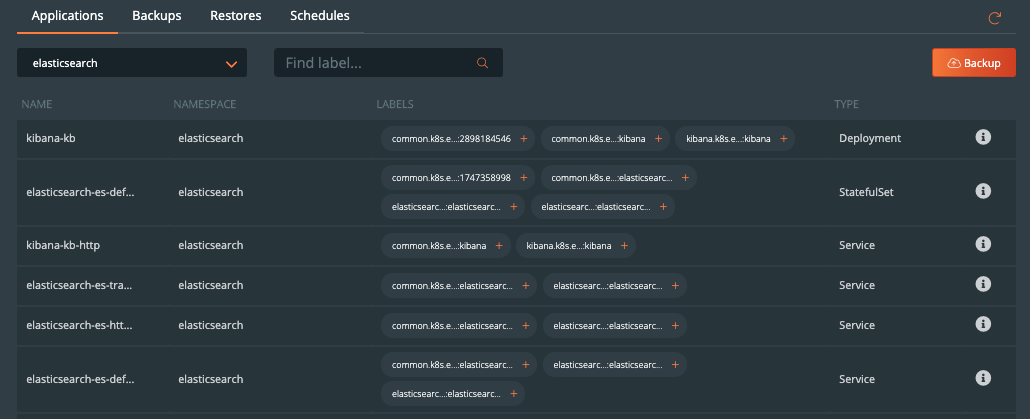
Task: Go to the Schedules tab
Action: (319, 16)
